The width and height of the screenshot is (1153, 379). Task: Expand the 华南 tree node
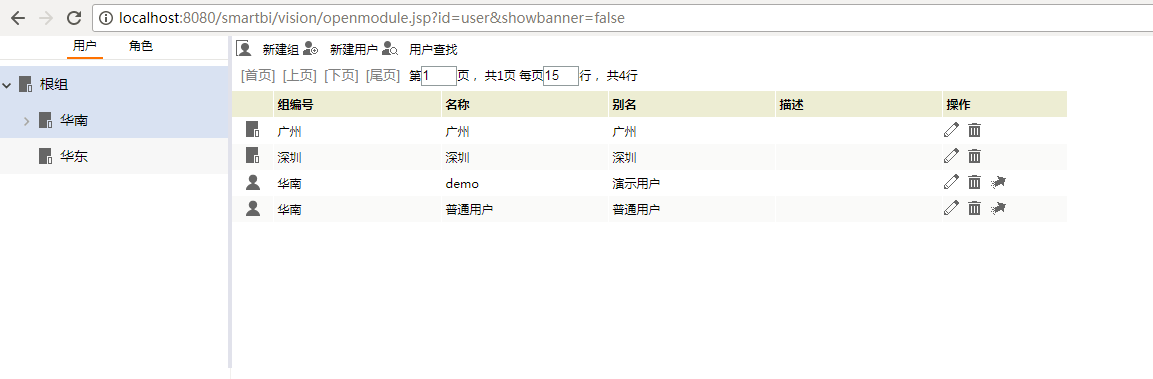[x=26, y=121]
